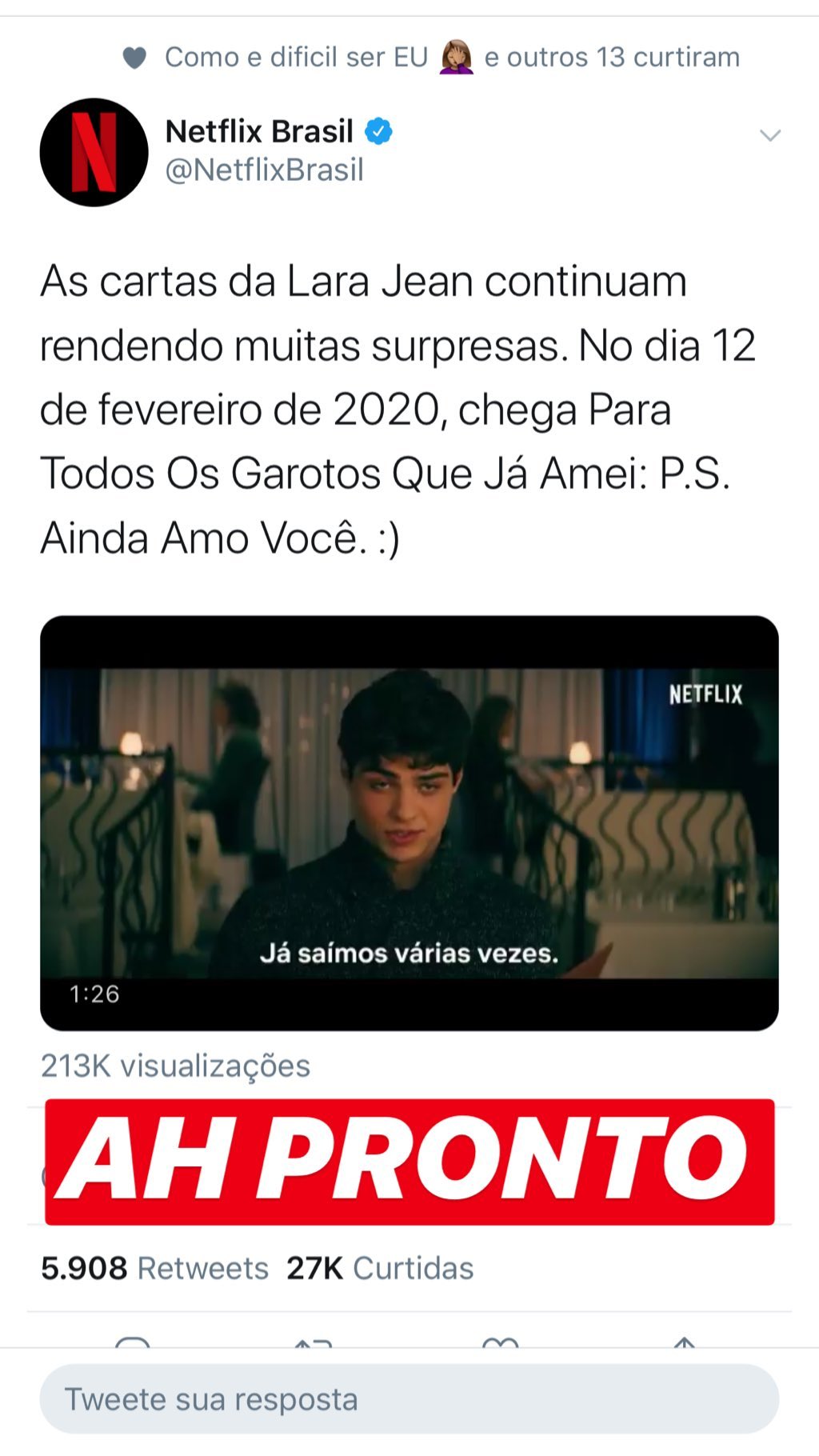The height and width of the screenshot is (1456, 819).
Task: Open the Netflix Brasil profile avatar
Action: (94, 152)
